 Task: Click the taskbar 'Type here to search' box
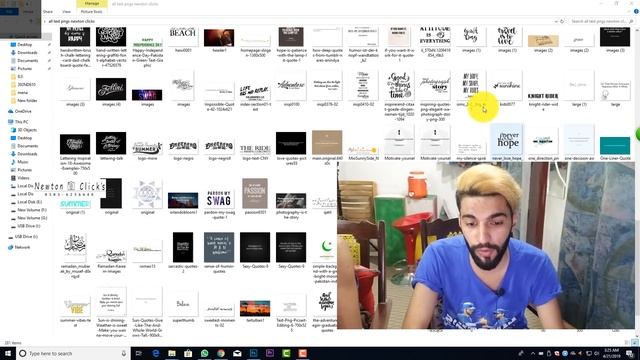coord(73,353)
